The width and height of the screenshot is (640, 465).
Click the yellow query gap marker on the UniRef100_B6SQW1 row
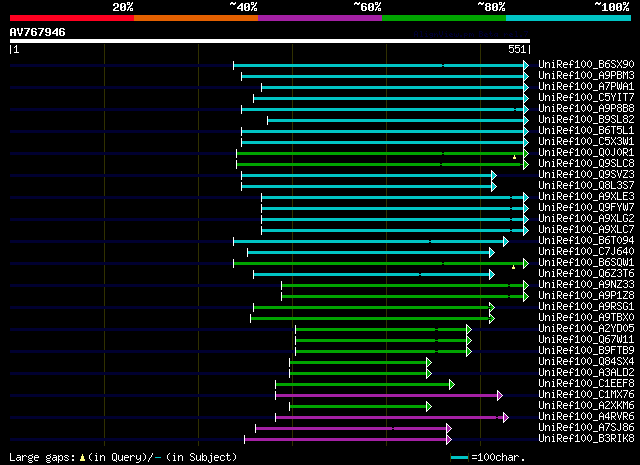point(513,267)
